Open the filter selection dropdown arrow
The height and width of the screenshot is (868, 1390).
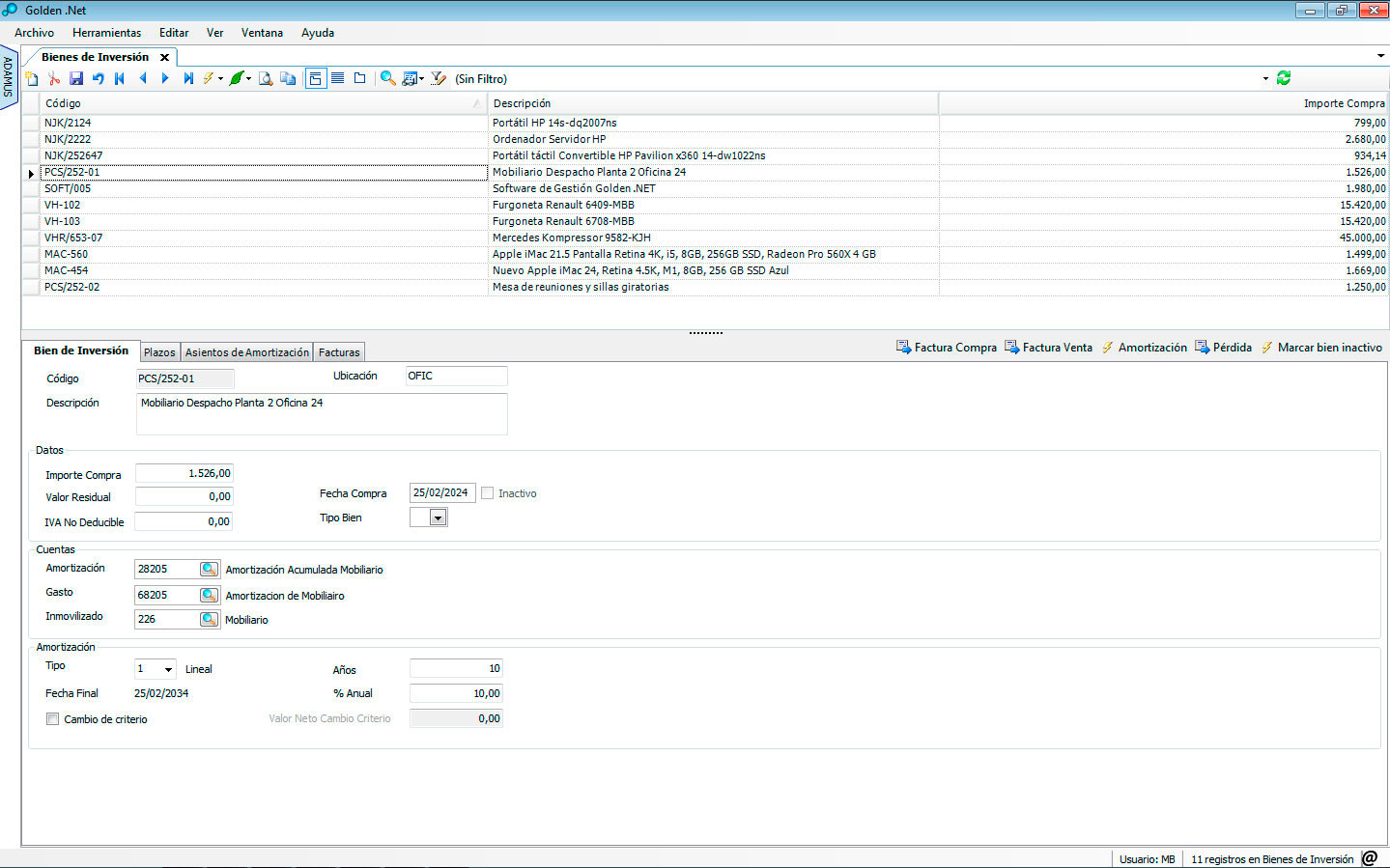tap(1265, 79)
